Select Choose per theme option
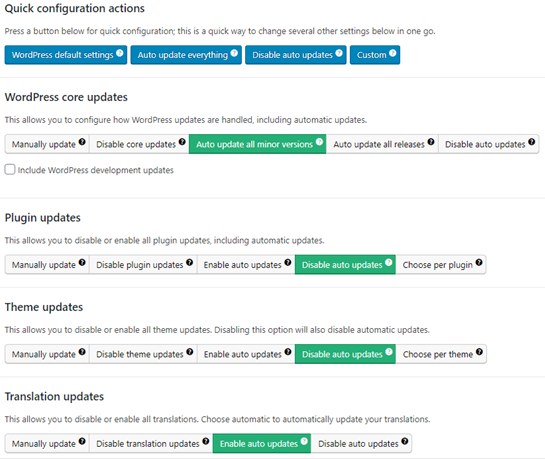Screen dimensions: 545x459 pos(441,354)
